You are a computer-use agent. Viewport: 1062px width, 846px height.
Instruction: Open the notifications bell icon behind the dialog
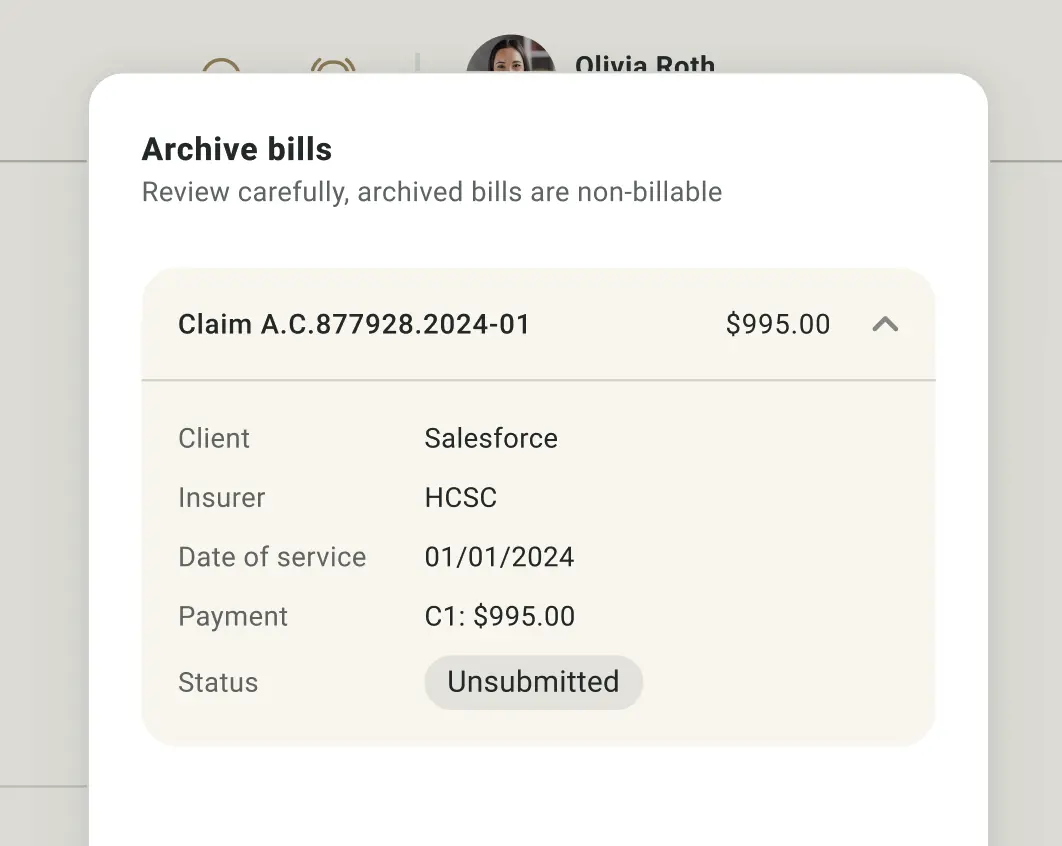pyautogui.click(x=333, y=65)
